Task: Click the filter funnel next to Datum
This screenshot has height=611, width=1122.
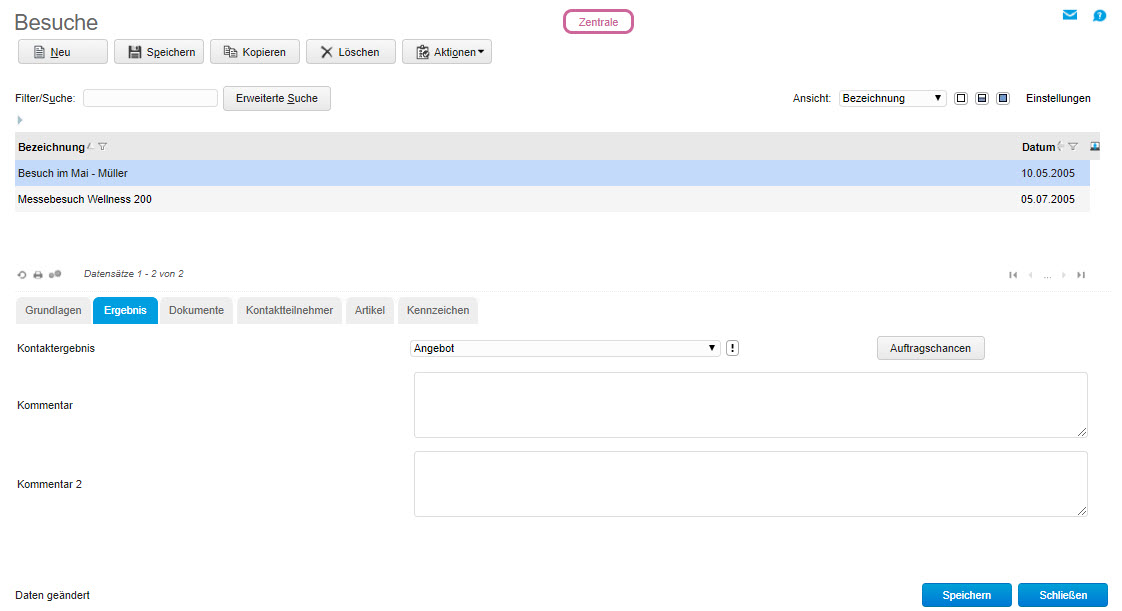Action: 1073,147
